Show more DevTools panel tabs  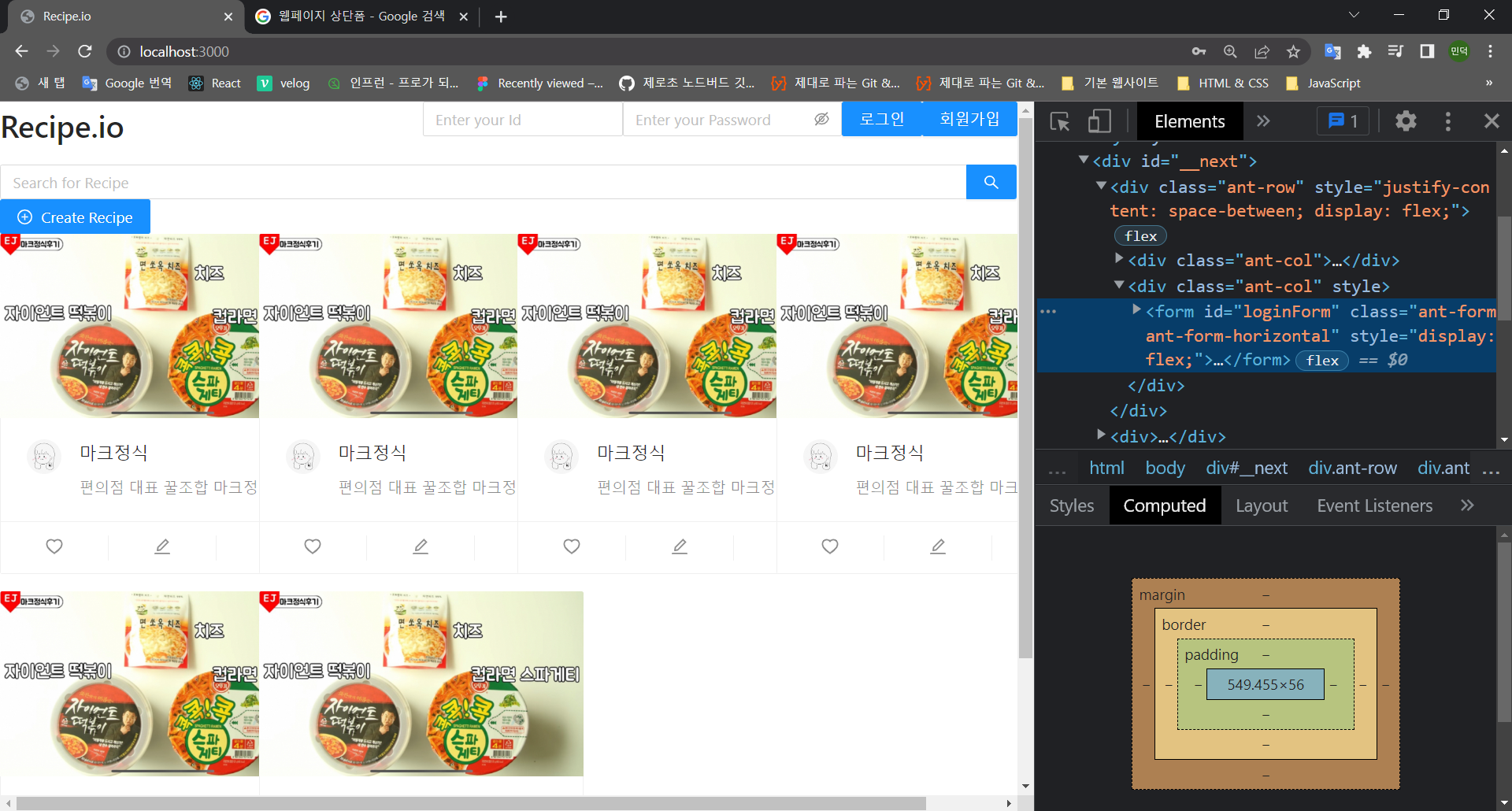(x=1263, y=121)
